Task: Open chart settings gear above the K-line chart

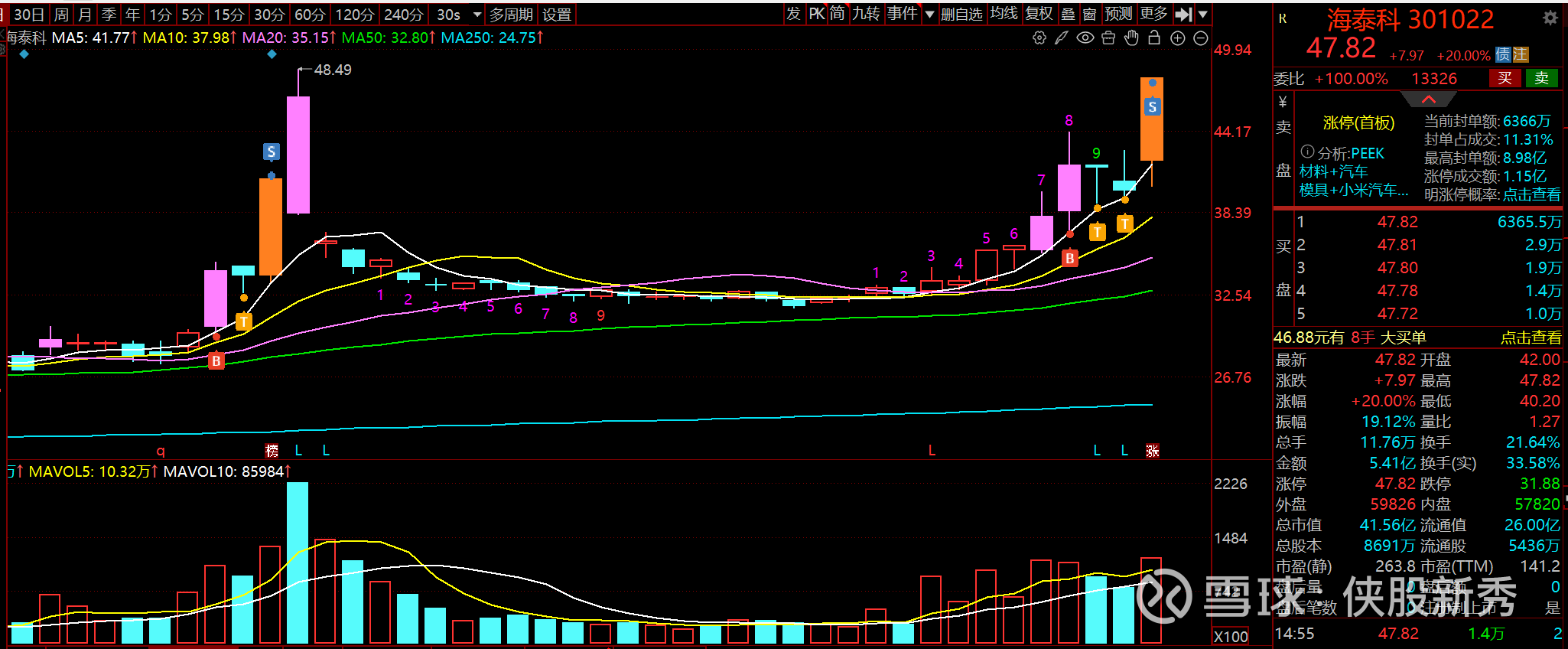Action: [1039, 38]
